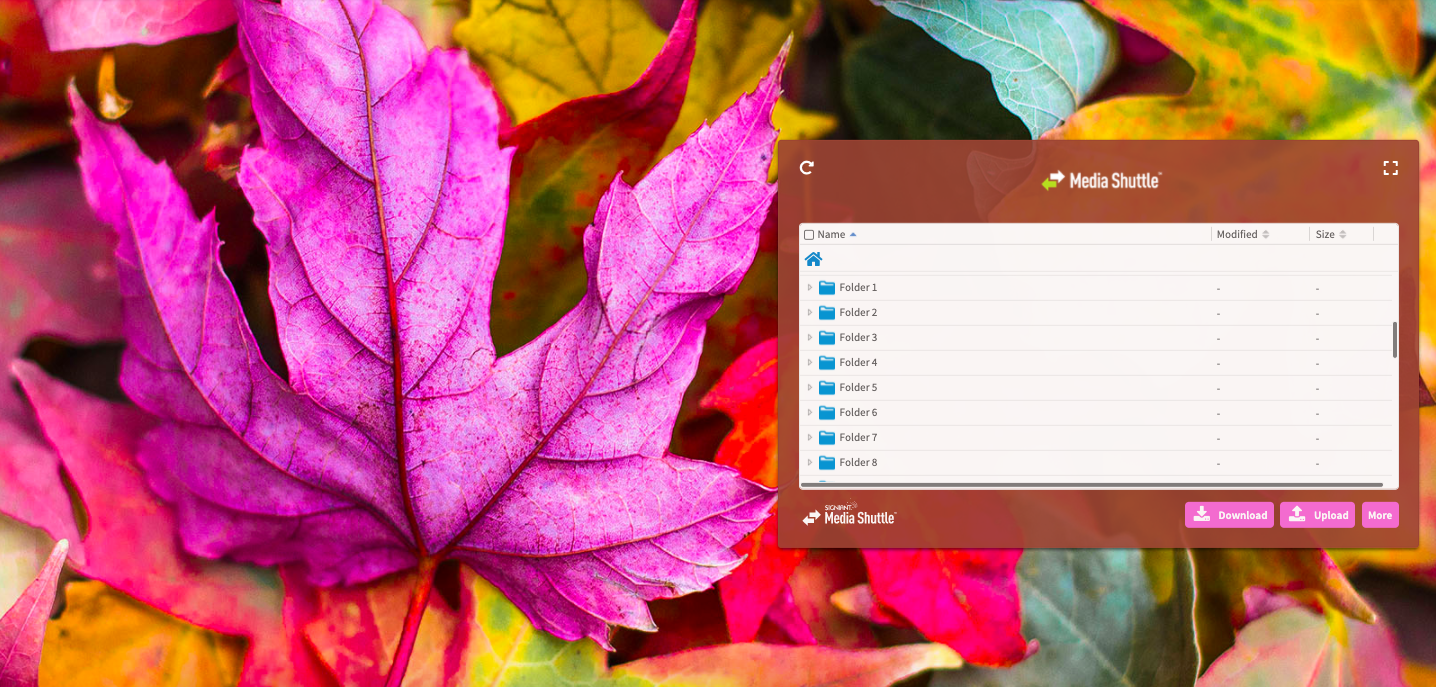Expand Folder 8 using its arrow
The image size is (1436, 687).
pos(810,463)
